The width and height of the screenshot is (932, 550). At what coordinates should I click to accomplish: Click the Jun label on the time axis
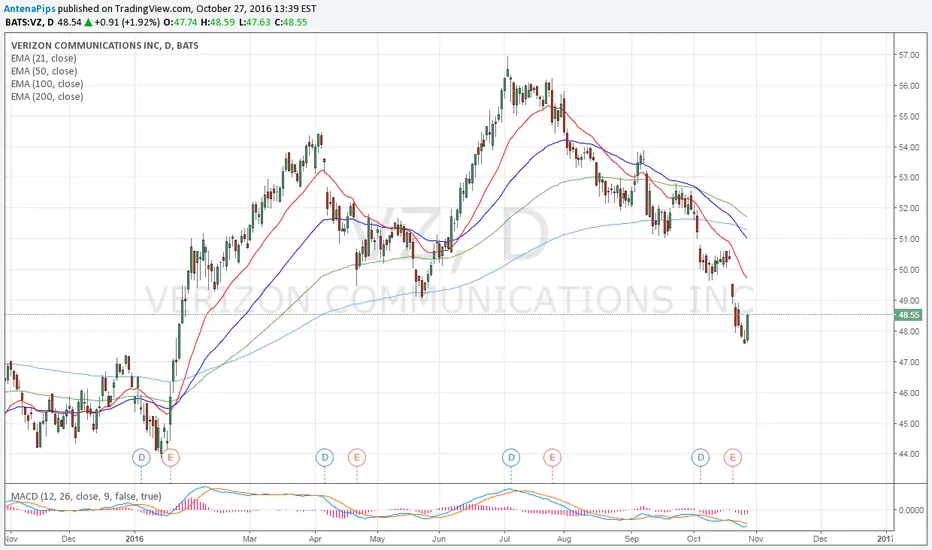pos(439,539)
